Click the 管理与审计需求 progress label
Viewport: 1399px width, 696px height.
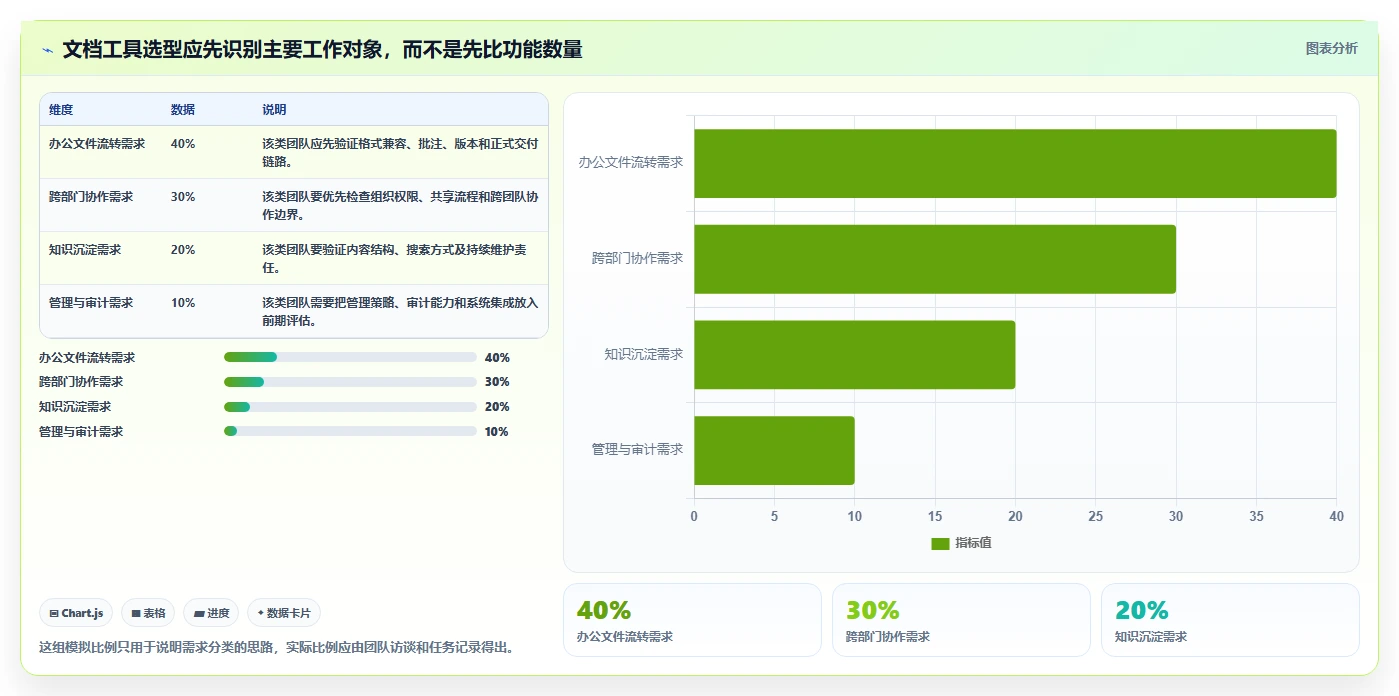click(81, 432)
